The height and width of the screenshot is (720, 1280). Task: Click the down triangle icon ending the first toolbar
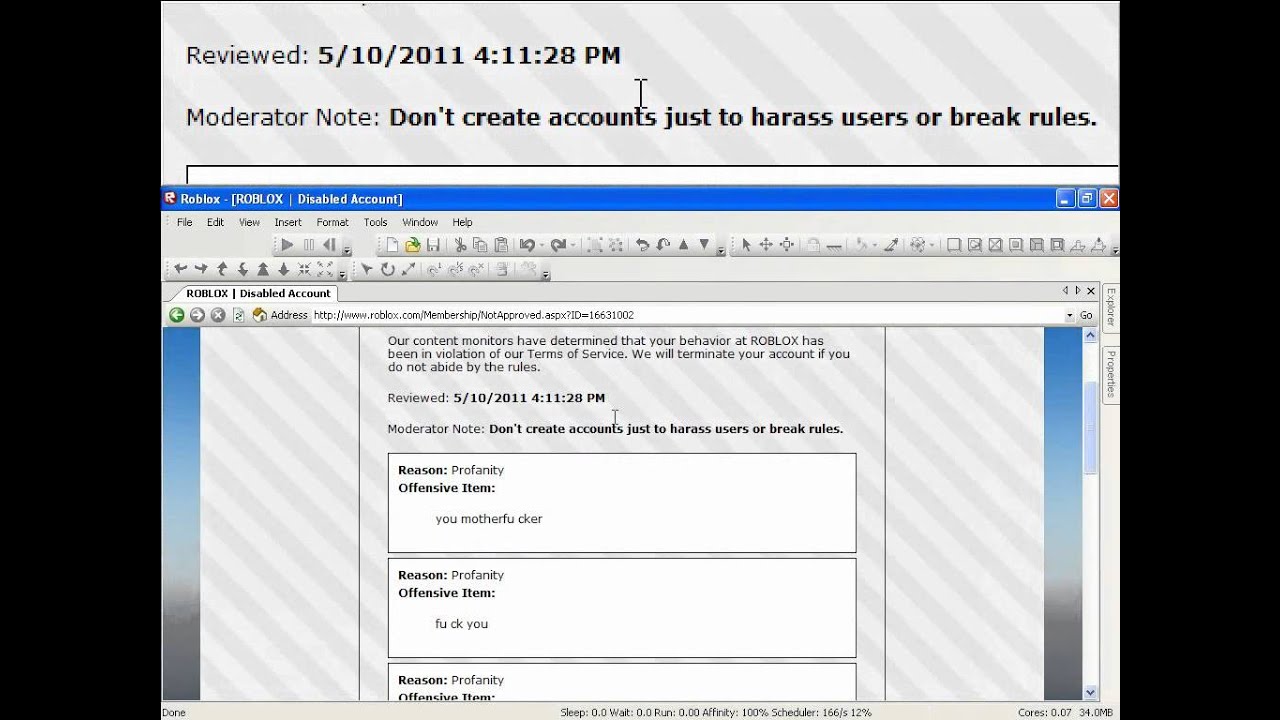pos(704,245)
